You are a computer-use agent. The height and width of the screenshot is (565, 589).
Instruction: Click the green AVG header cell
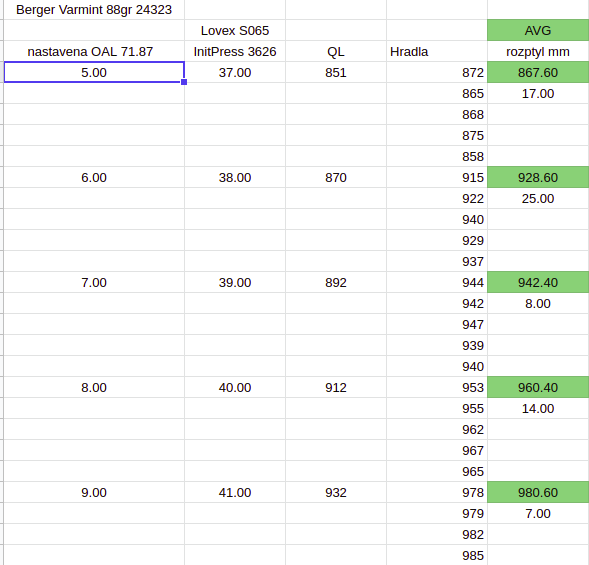(x=538, y=30)
